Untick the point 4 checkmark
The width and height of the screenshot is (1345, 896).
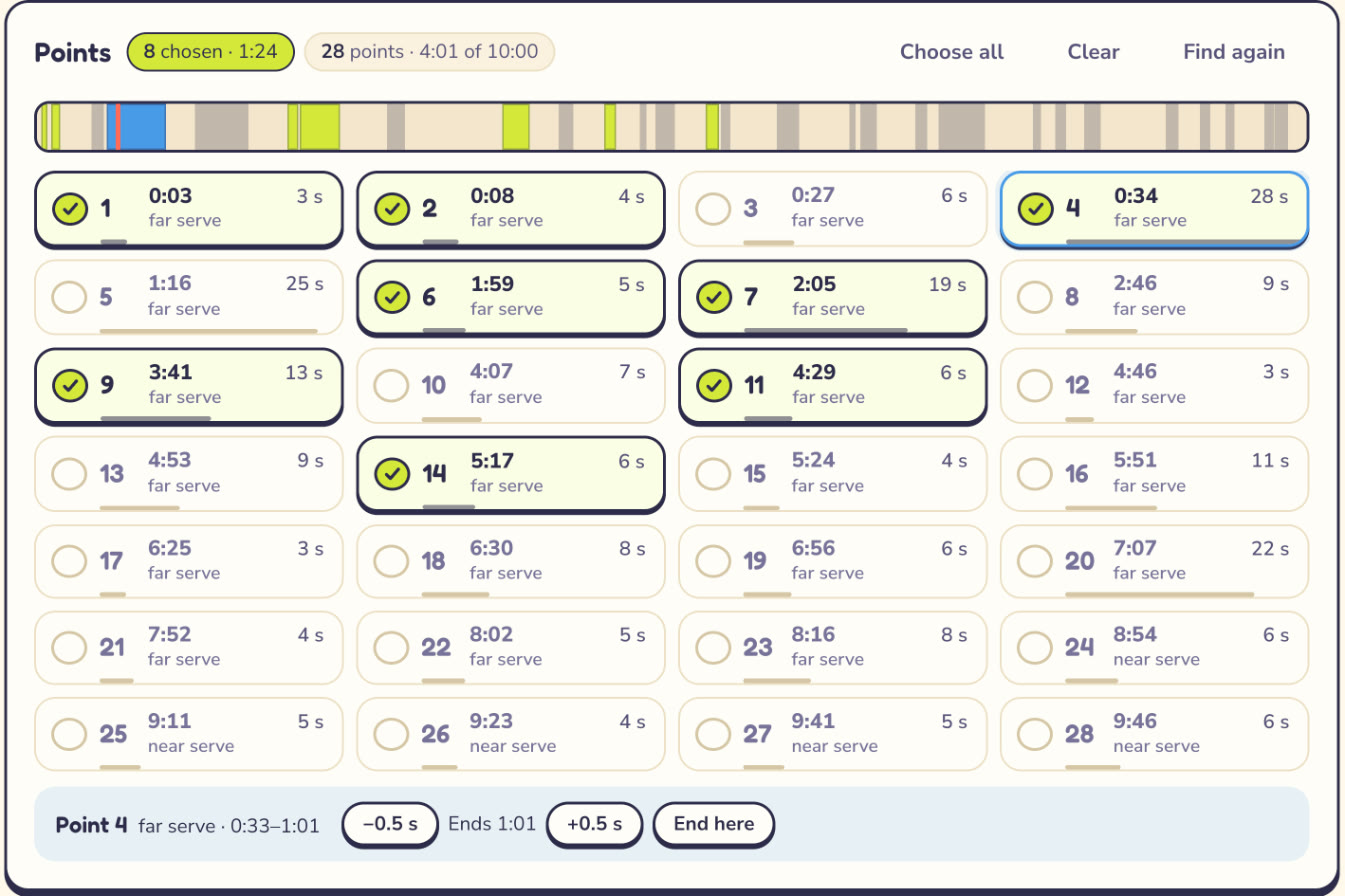coord(1035,209)
